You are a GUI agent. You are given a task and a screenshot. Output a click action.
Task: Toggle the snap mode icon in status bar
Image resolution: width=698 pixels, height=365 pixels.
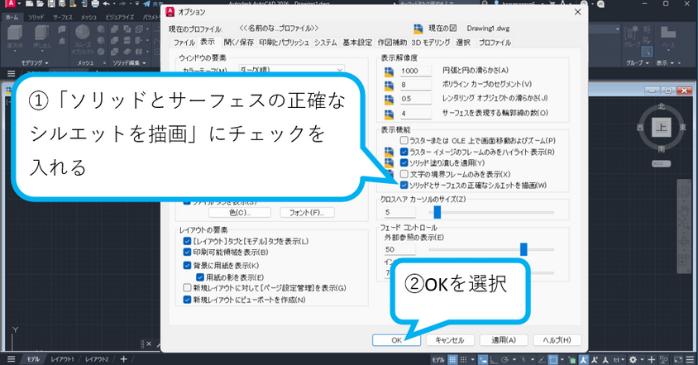point(463,359)
